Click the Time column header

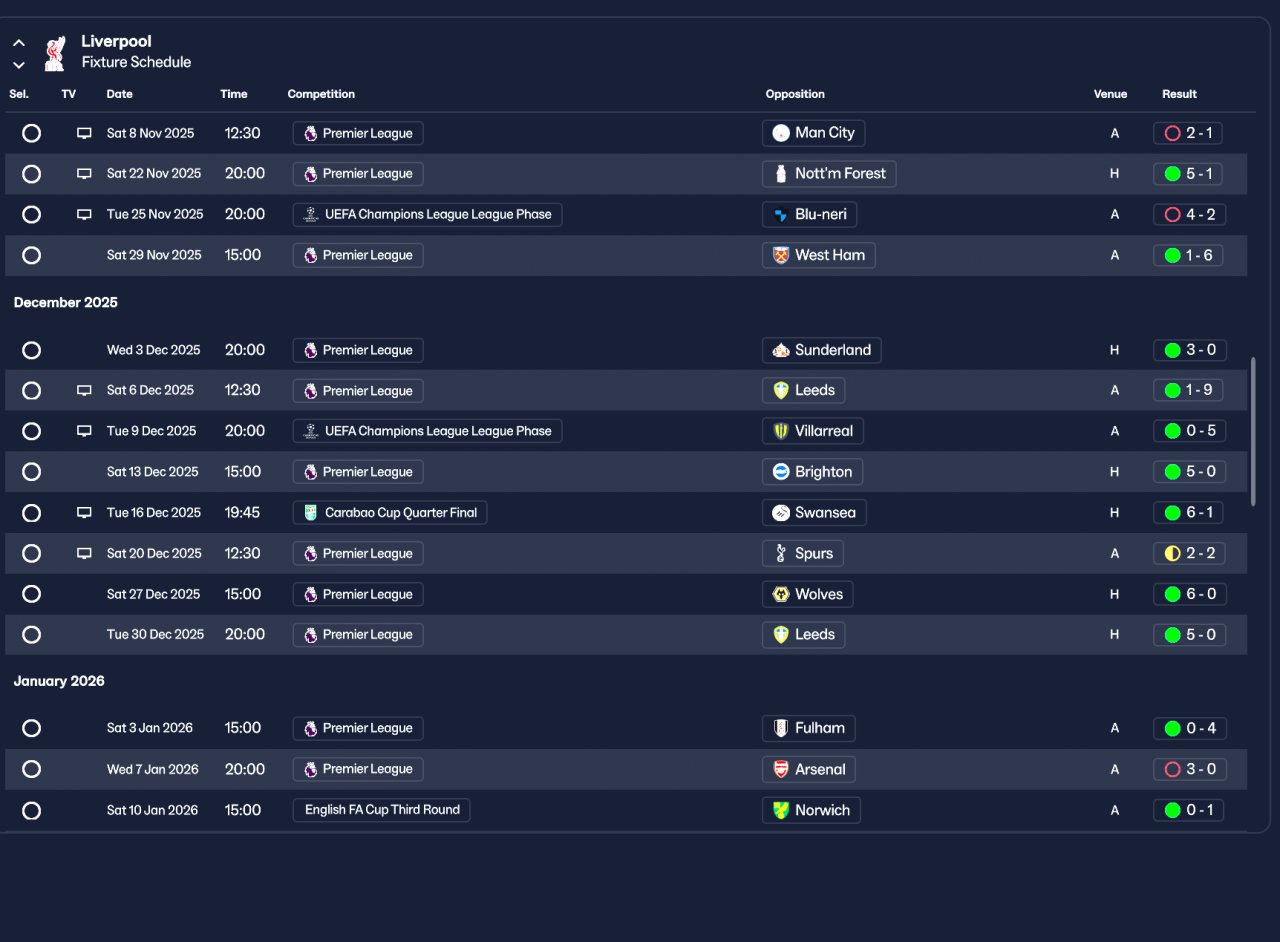click(x=234, y=94)
